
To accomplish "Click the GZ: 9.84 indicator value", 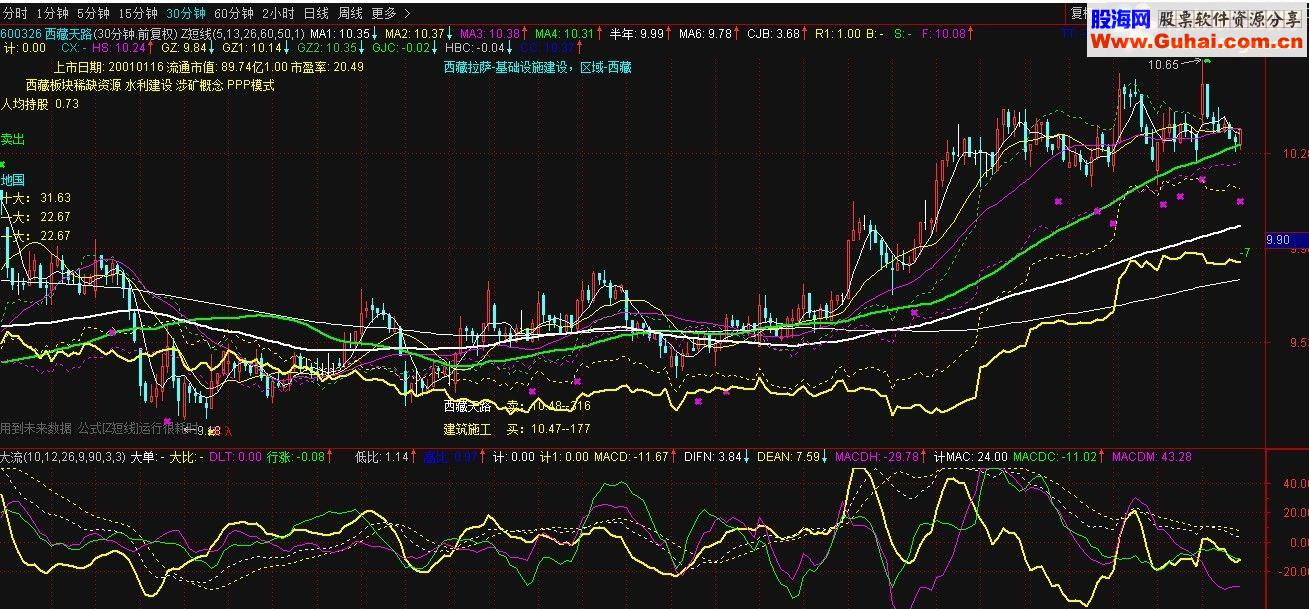I will click(183, 47).
